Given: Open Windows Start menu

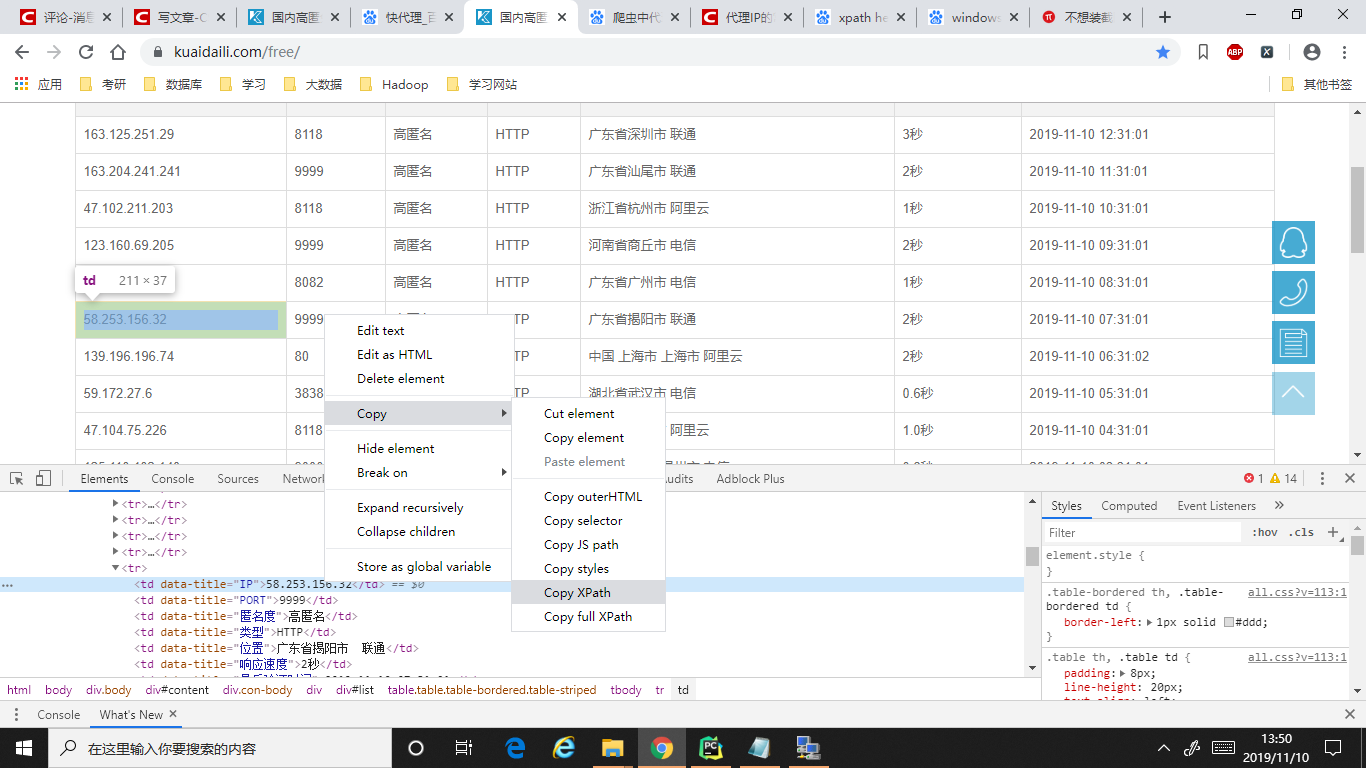Looking at the screenshot, I should point(22,747).
